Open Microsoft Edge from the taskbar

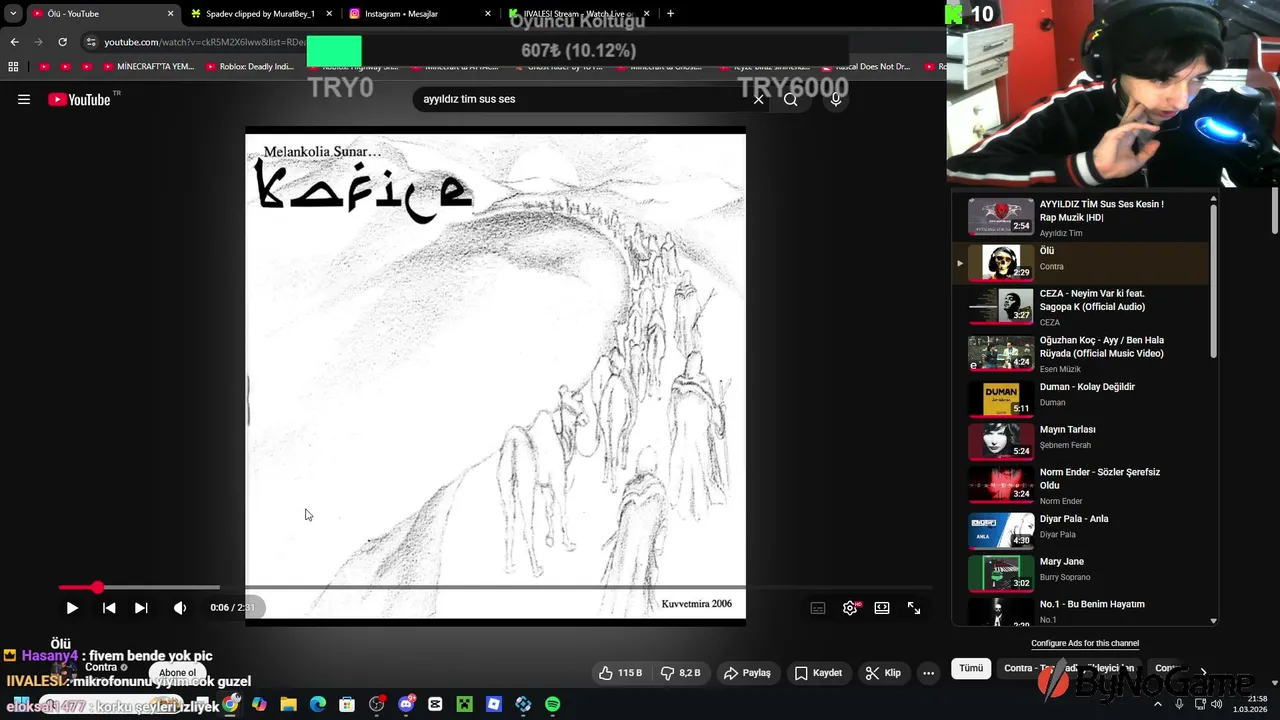click(317, 704)
